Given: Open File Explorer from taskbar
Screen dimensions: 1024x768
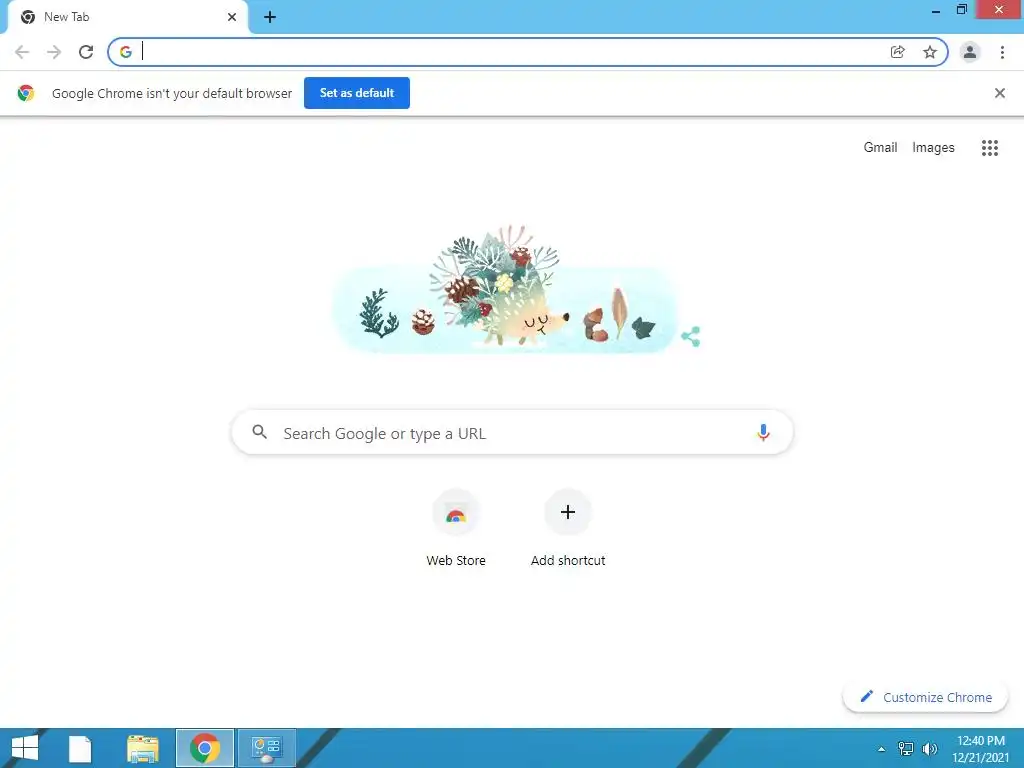Looking at the screenshot, I should pyautogui.click(x=143, y=748).
